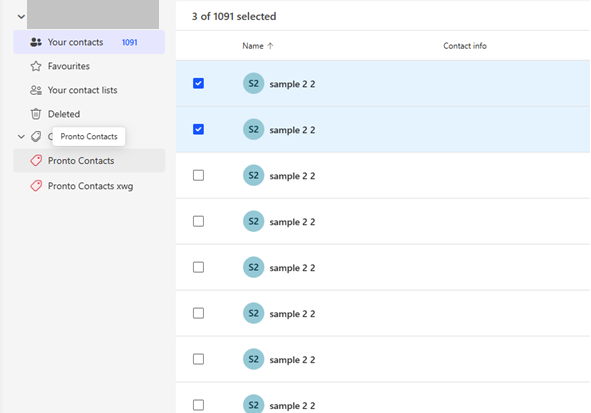Click the Your contacts people icon
This screenshot has width=591, height=413.
pos(36,42)
